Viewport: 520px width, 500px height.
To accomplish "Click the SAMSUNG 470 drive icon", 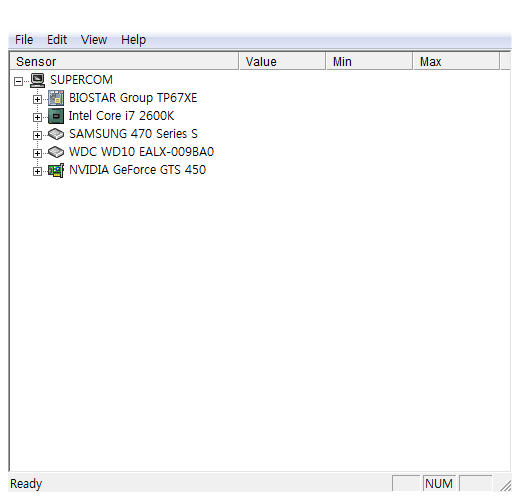I will (x=56, y=134).
